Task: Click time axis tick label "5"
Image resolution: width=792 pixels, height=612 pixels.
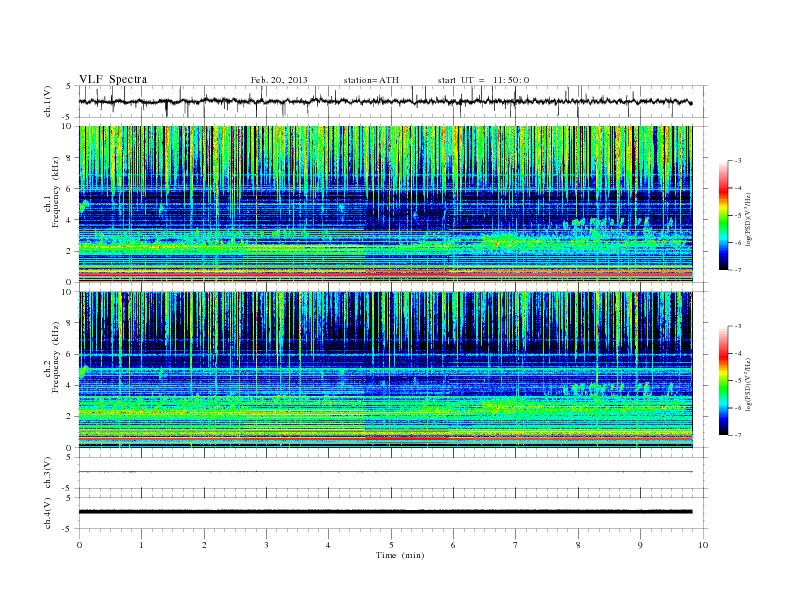Action: point(391,545)
